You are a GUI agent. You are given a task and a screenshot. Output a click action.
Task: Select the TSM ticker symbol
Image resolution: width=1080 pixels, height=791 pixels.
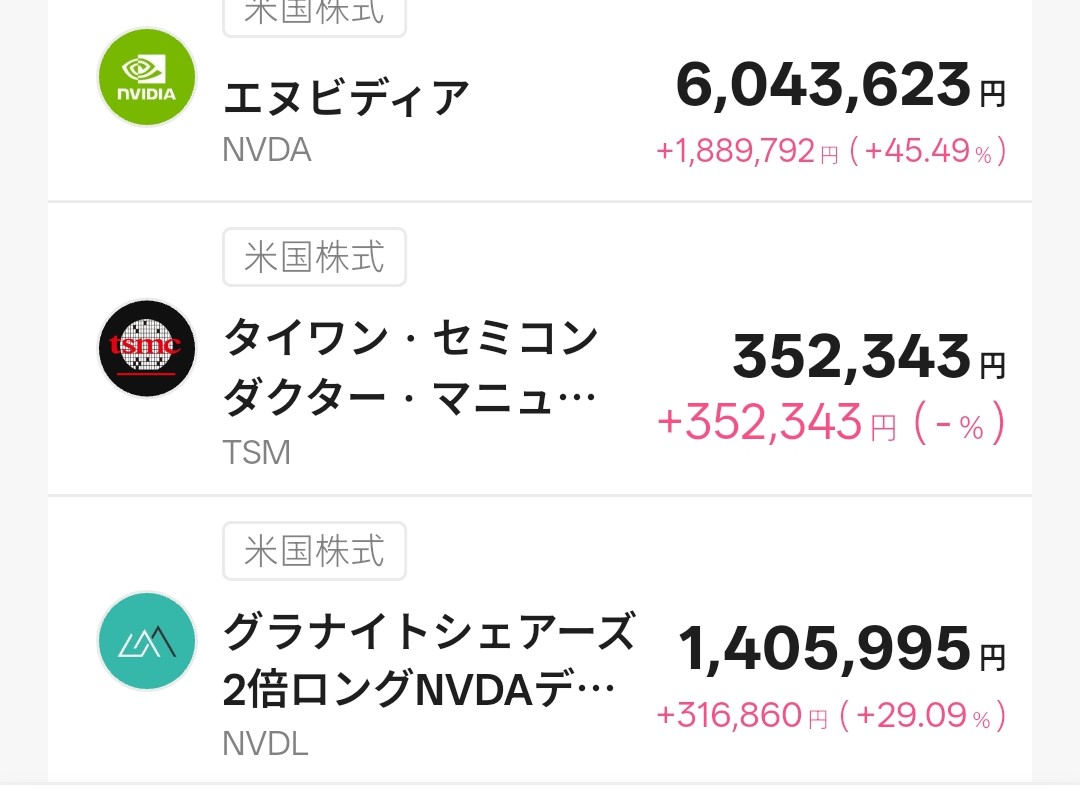tap(257, 452)
